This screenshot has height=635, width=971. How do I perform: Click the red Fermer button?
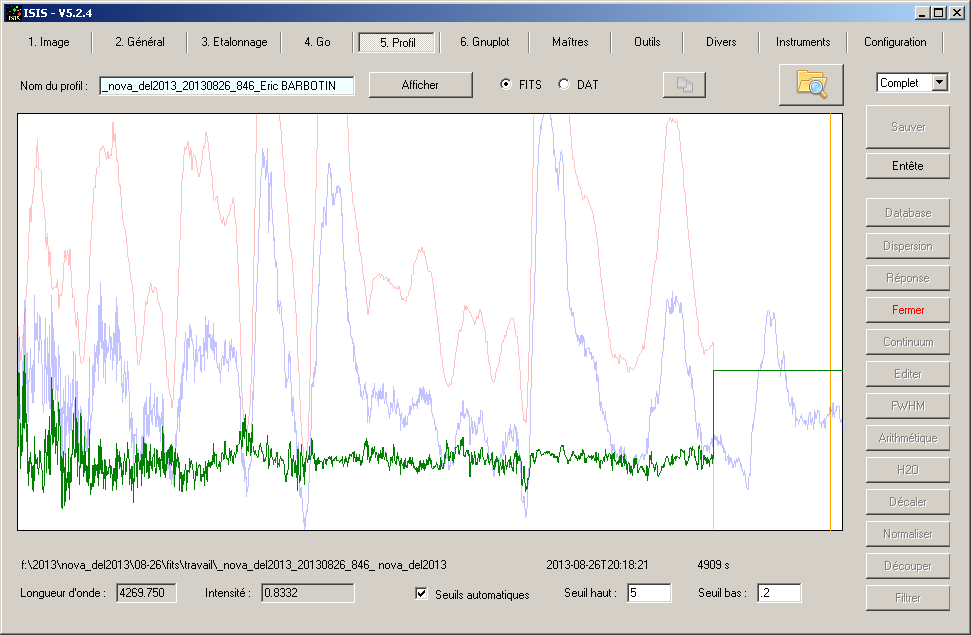click(x=908, y=310)
